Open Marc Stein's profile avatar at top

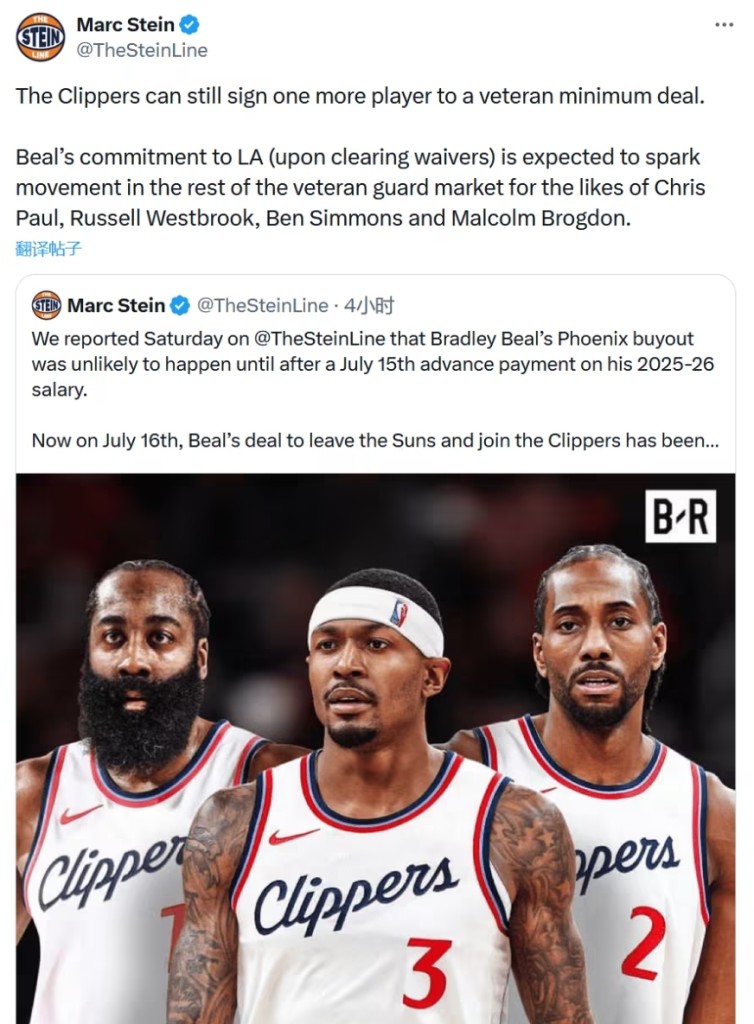[40, 37]
